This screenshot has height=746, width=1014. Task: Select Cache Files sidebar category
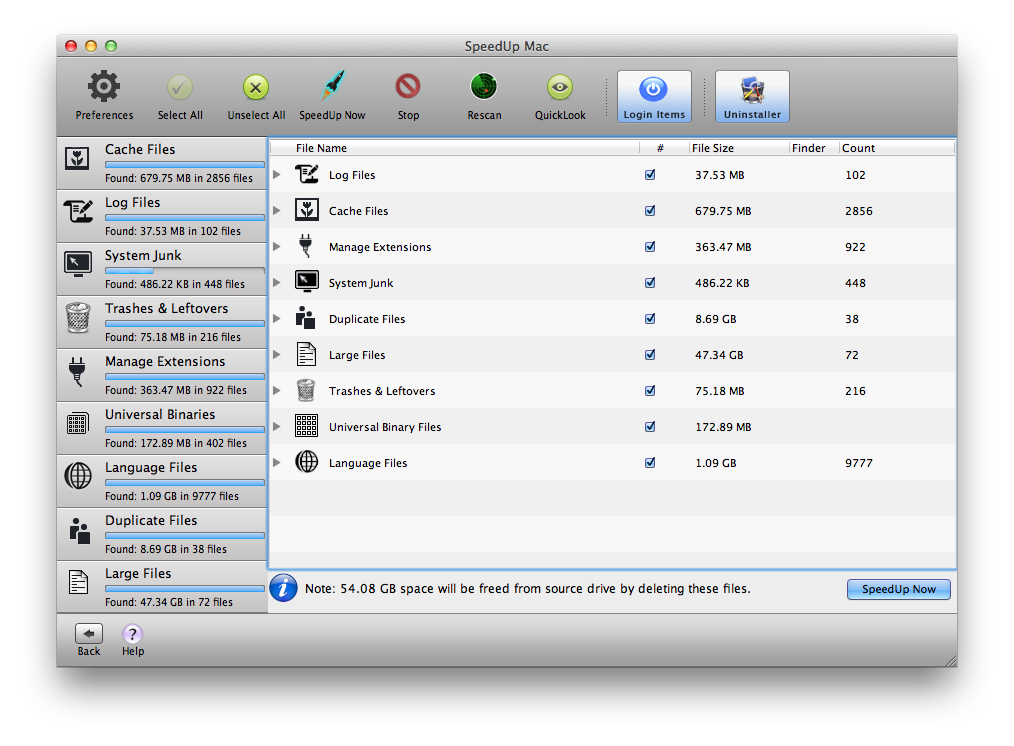pyautogui.click(x=162, y=163)
